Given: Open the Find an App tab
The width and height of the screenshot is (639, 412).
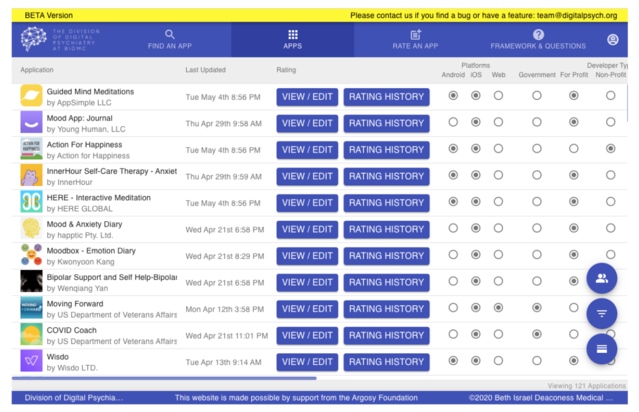Looking at the screenshot, I should click(169, 40).
